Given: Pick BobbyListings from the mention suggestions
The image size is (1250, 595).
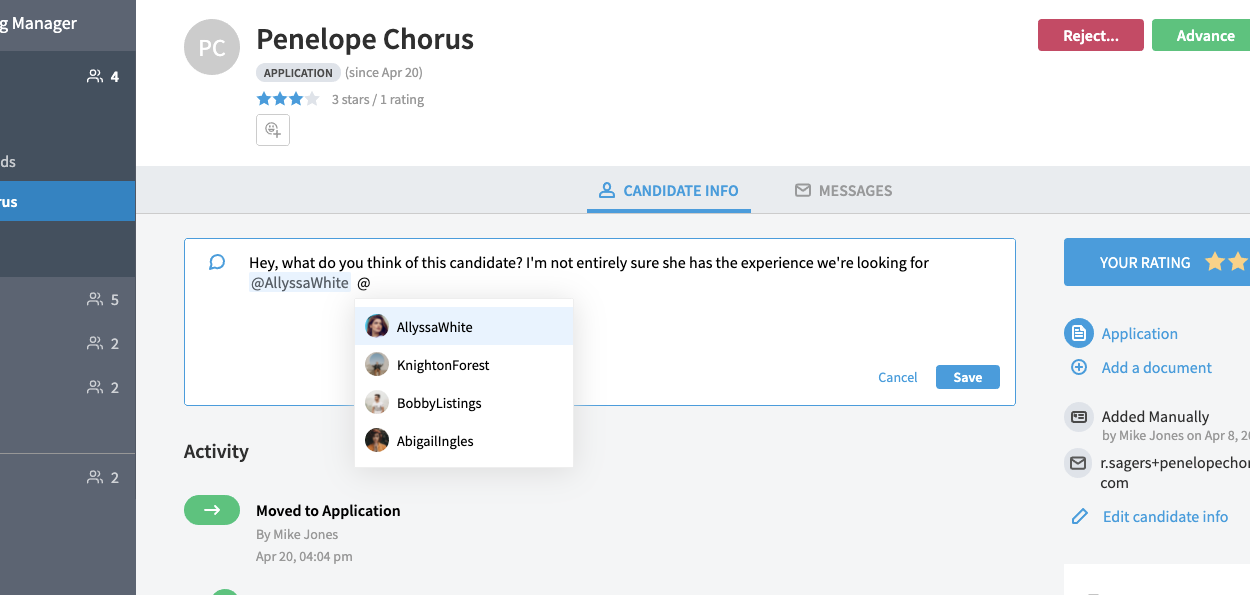Looking at the screenshot, I should (464, 403).
